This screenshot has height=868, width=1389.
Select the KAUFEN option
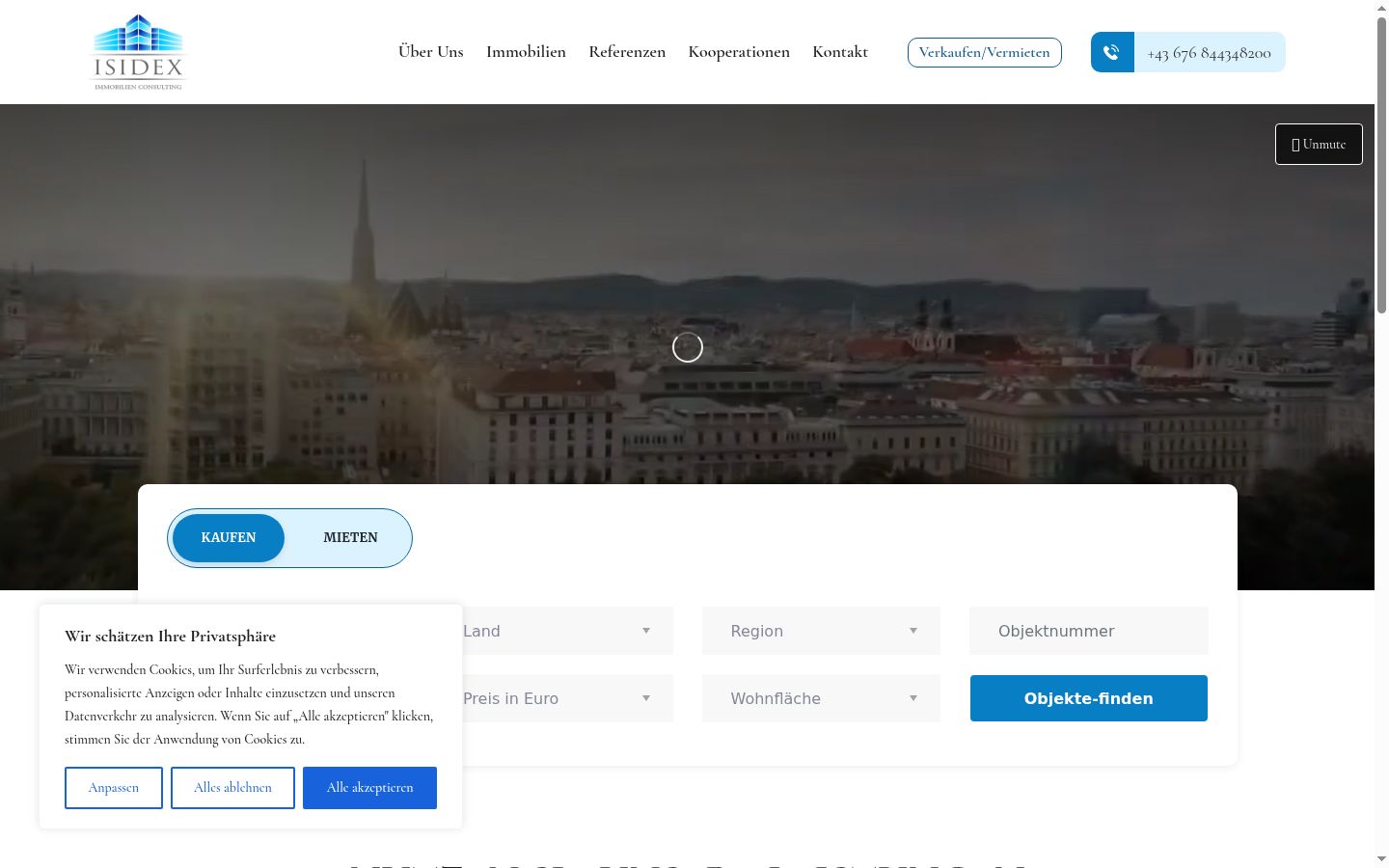click(229, 538)
